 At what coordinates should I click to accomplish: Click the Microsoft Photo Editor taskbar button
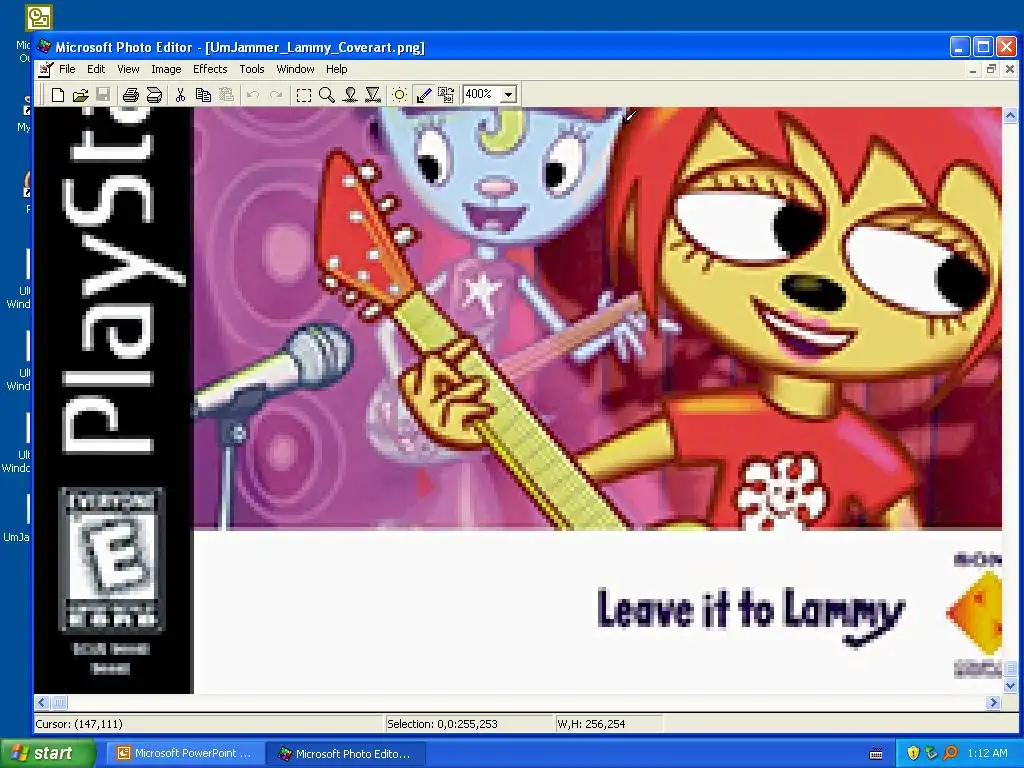point(346,753)
